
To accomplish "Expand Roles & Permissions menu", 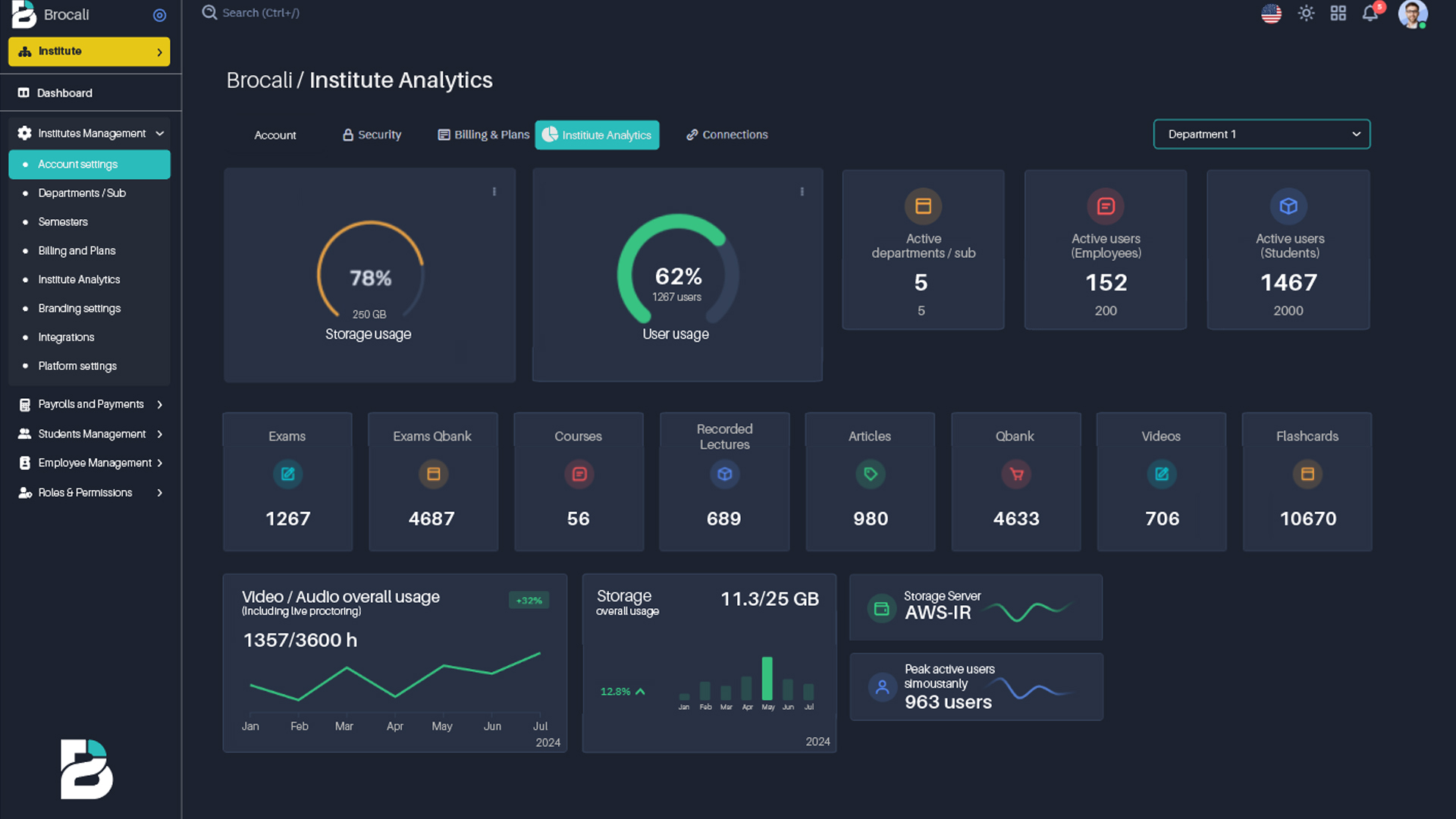I will 89,493.
